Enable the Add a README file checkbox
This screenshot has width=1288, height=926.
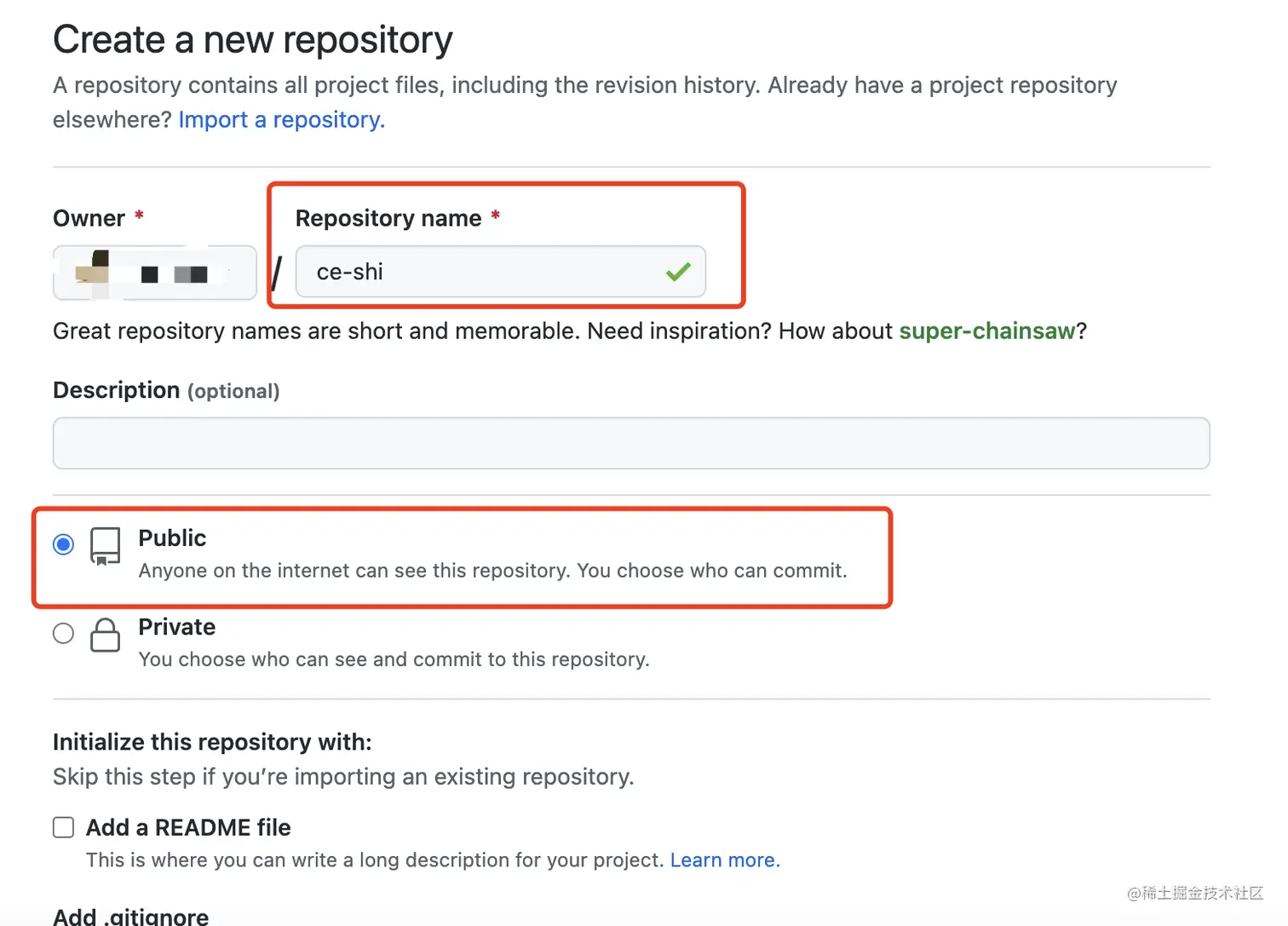64,828
